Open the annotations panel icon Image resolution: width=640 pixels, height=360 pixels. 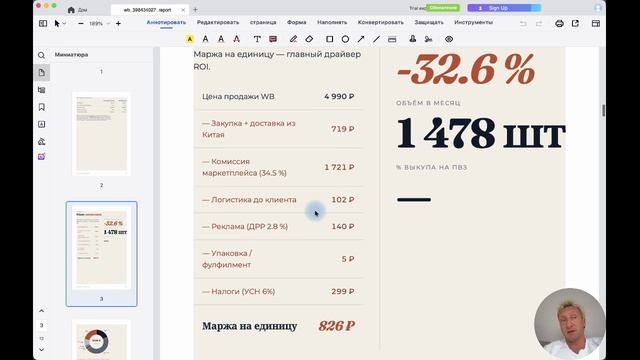pos(41,124)
